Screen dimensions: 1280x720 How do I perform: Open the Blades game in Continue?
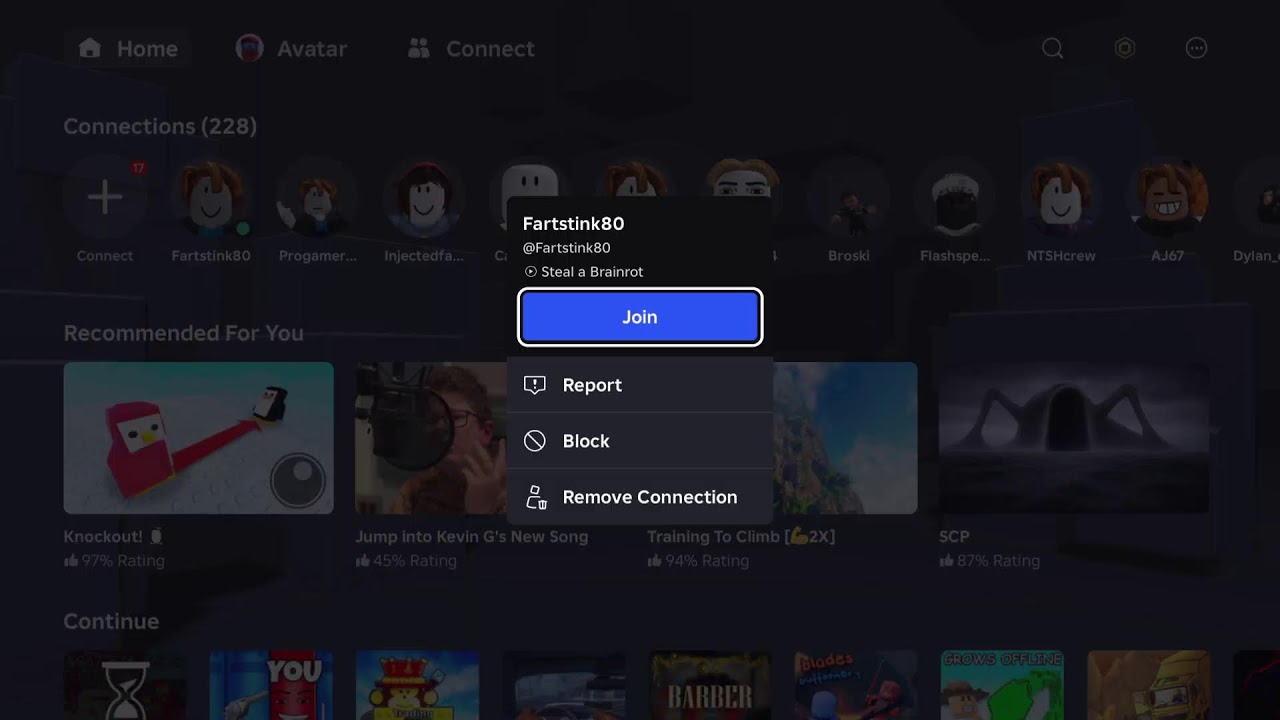pyautogui.click(x=856, y=685)
